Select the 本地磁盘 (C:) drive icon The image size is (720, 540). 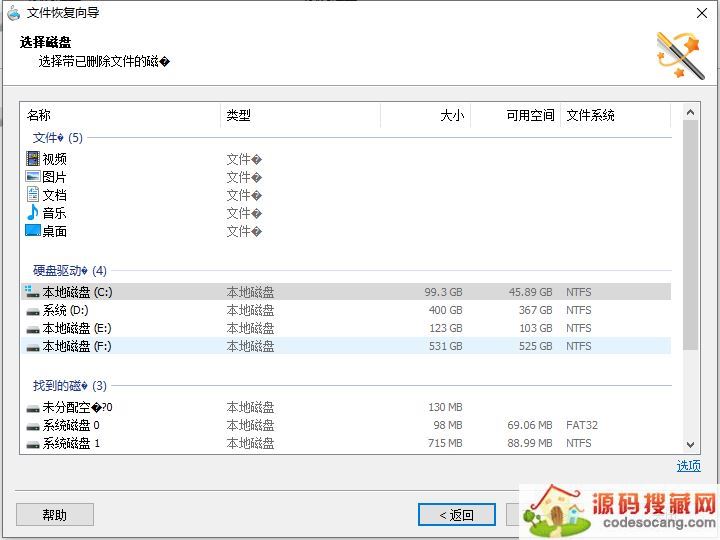point(33,293)
